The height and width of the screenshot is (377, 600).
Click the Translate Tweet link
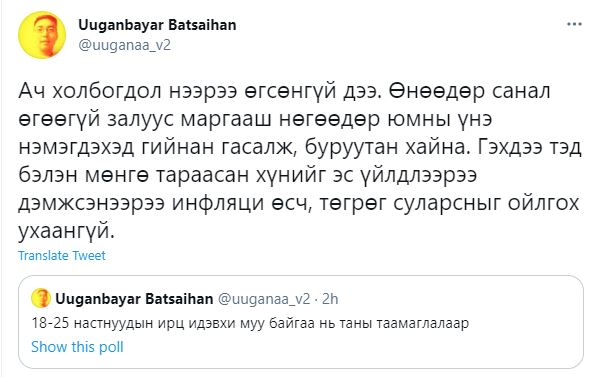[x=62, y=256]
